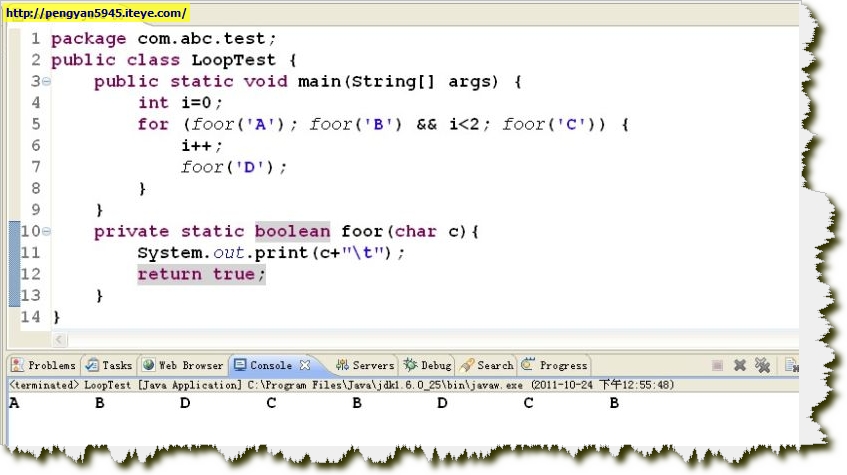Open the Debug tab
This screenshot has height=475, width=847.
point(428,365)
